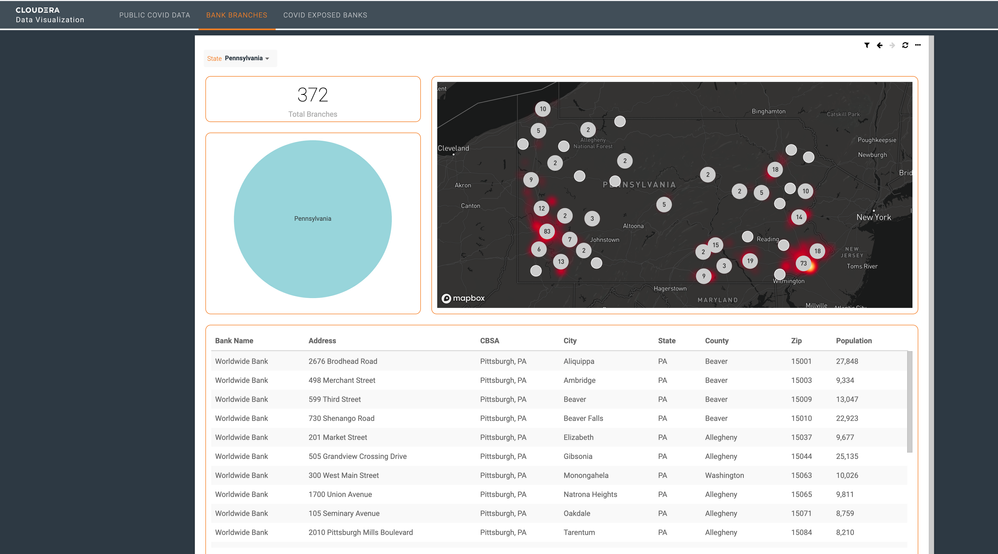The image size is (998, 554).
Task: Sort table by Population column header
Action: pos(854,341)
